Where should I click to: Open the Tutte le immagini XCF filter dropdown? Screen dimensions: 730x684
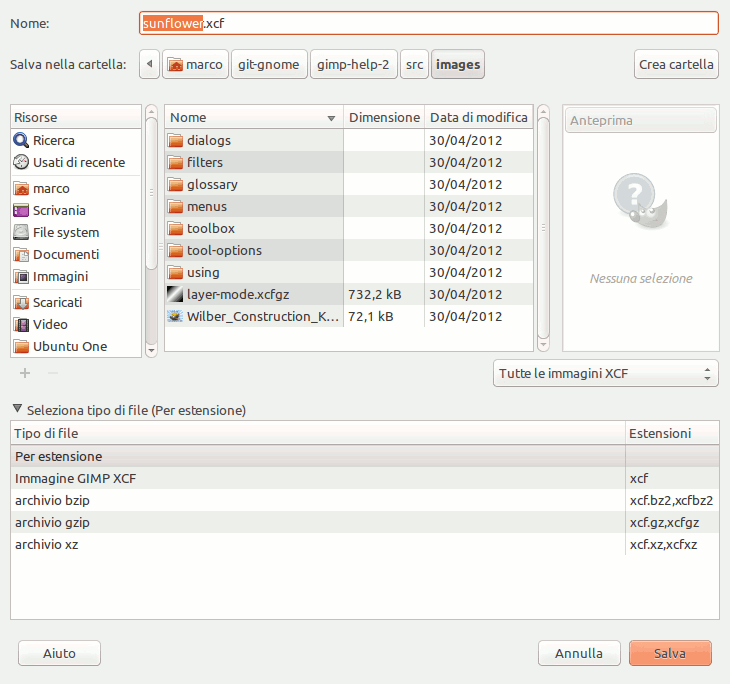pyautogui.click(x=606, y=374)
